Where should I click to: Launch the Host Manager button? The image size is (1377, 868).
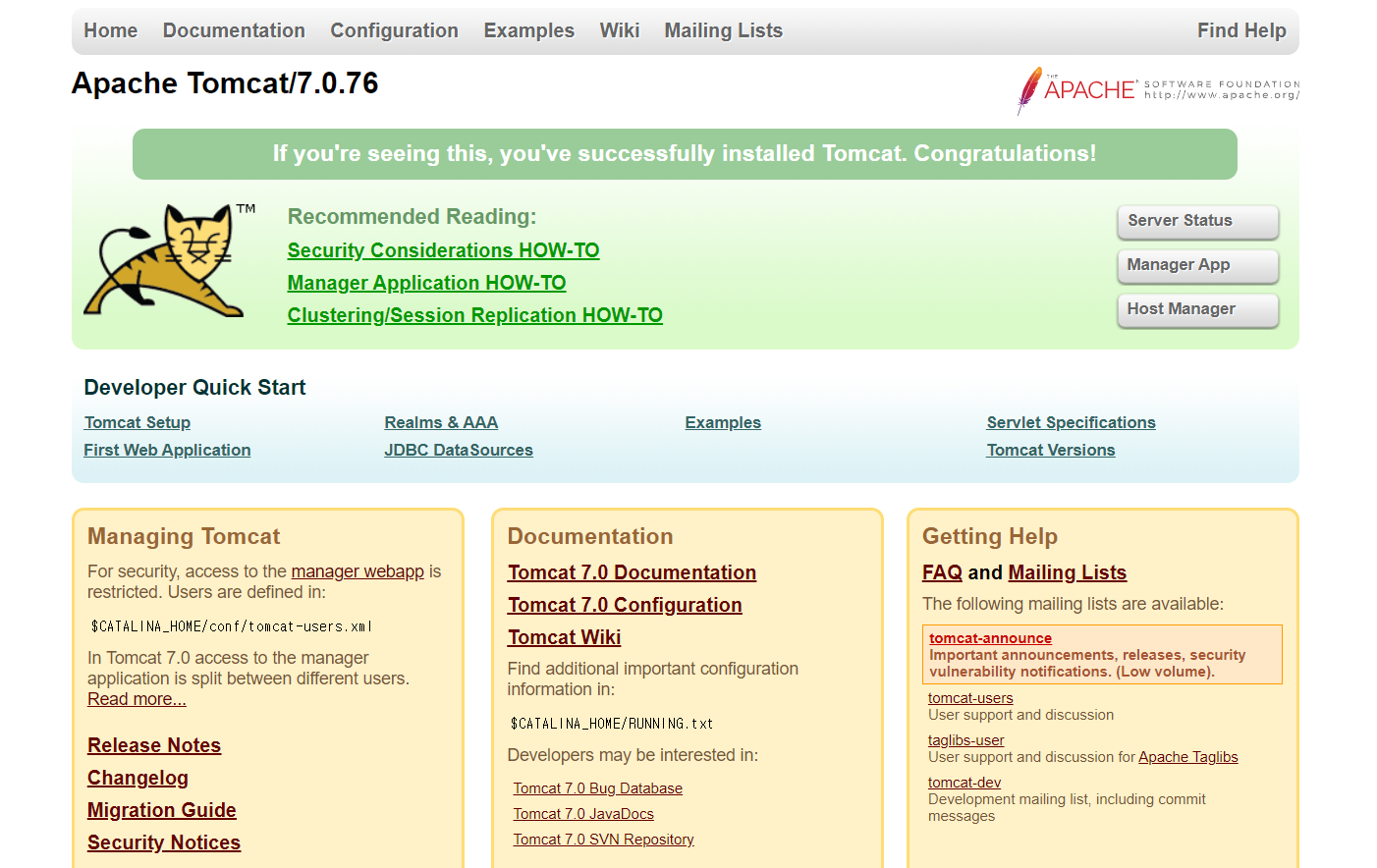[x=1198, y=309]
